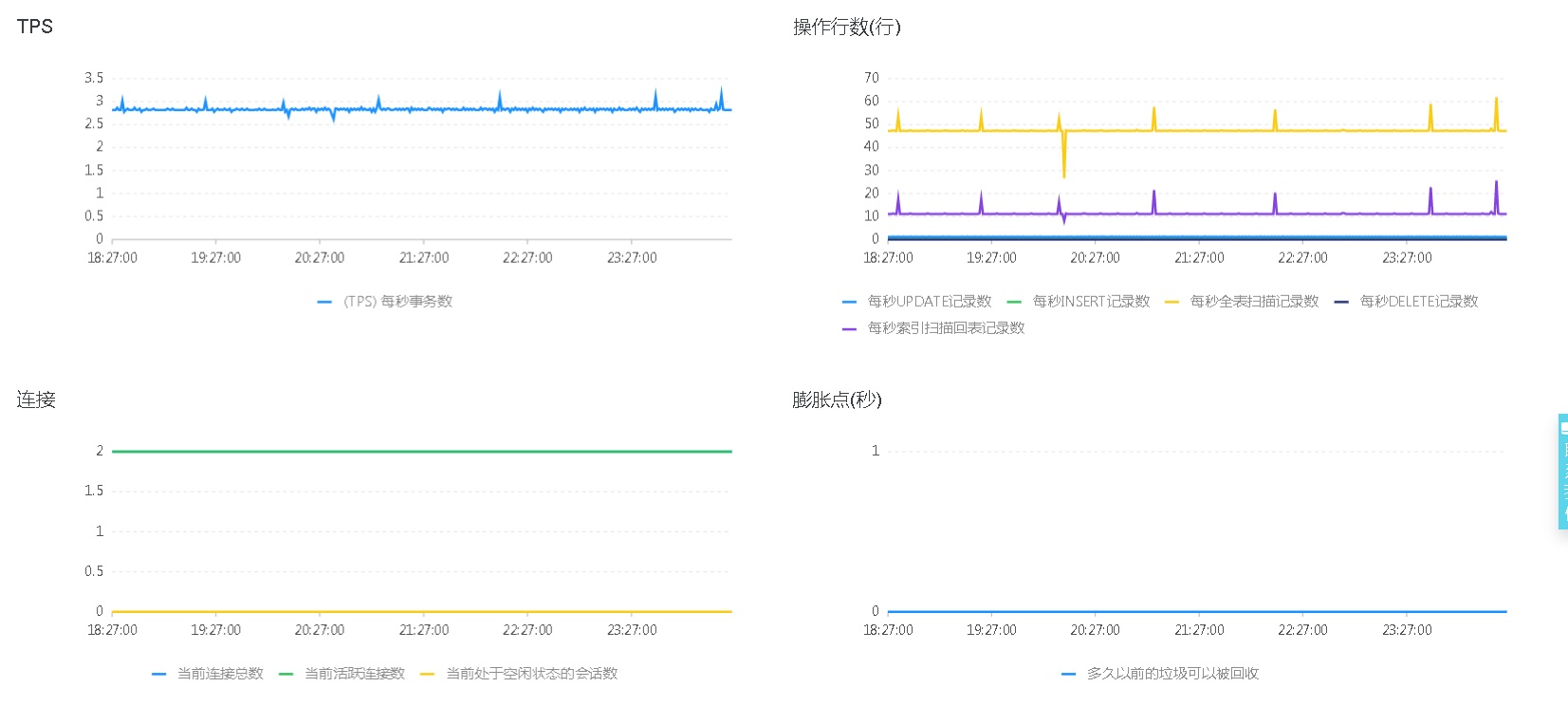Click the 膨胀点(秒) chart title
Screen dimensions: 1568x706
pyautogui.click(x=837, y=399)
